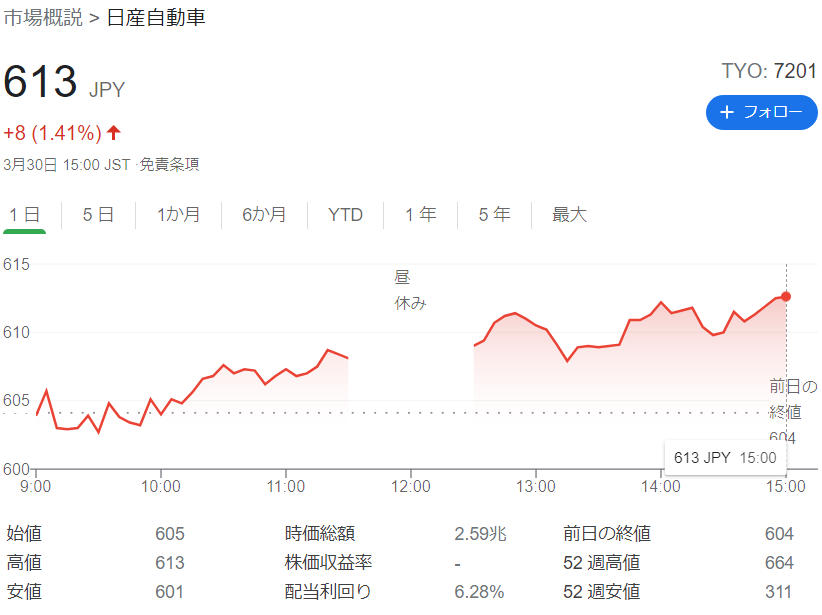Switch to the 1か月 range tab
This screenshot has width=822, height=615.
pyautogui.click(x=178, y=215)
